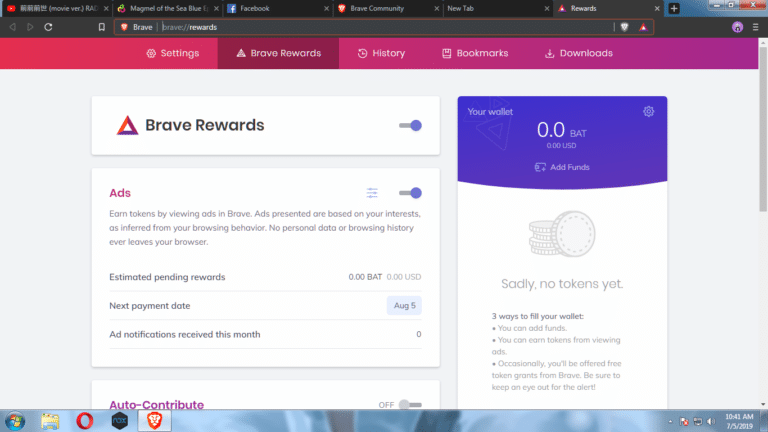Close the Facebook tab
The width and height of the screenshot is (768, 432).
326,8
